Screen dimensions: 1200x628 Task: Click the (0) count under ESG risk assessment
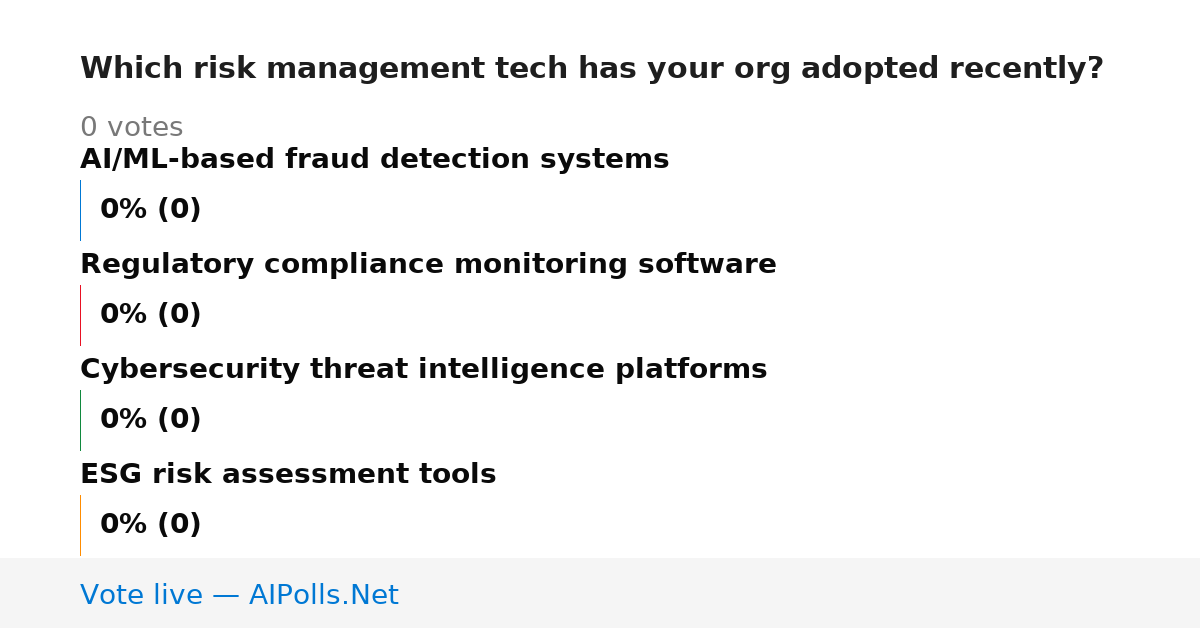click(179, 525)
